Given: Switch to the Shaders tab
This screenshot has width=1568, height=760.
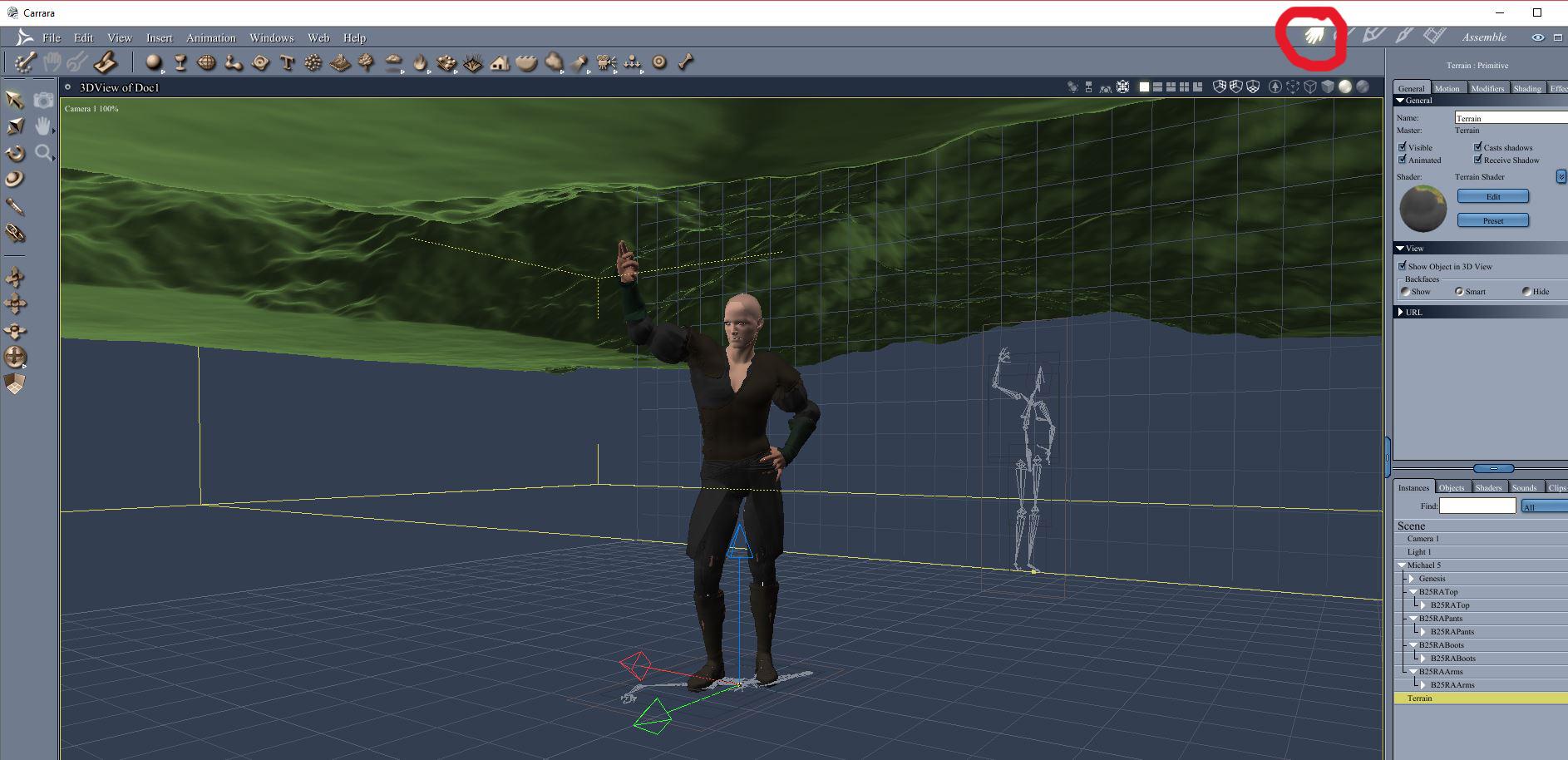Looking at the screenshot, I should click(x=1488, y=487).
